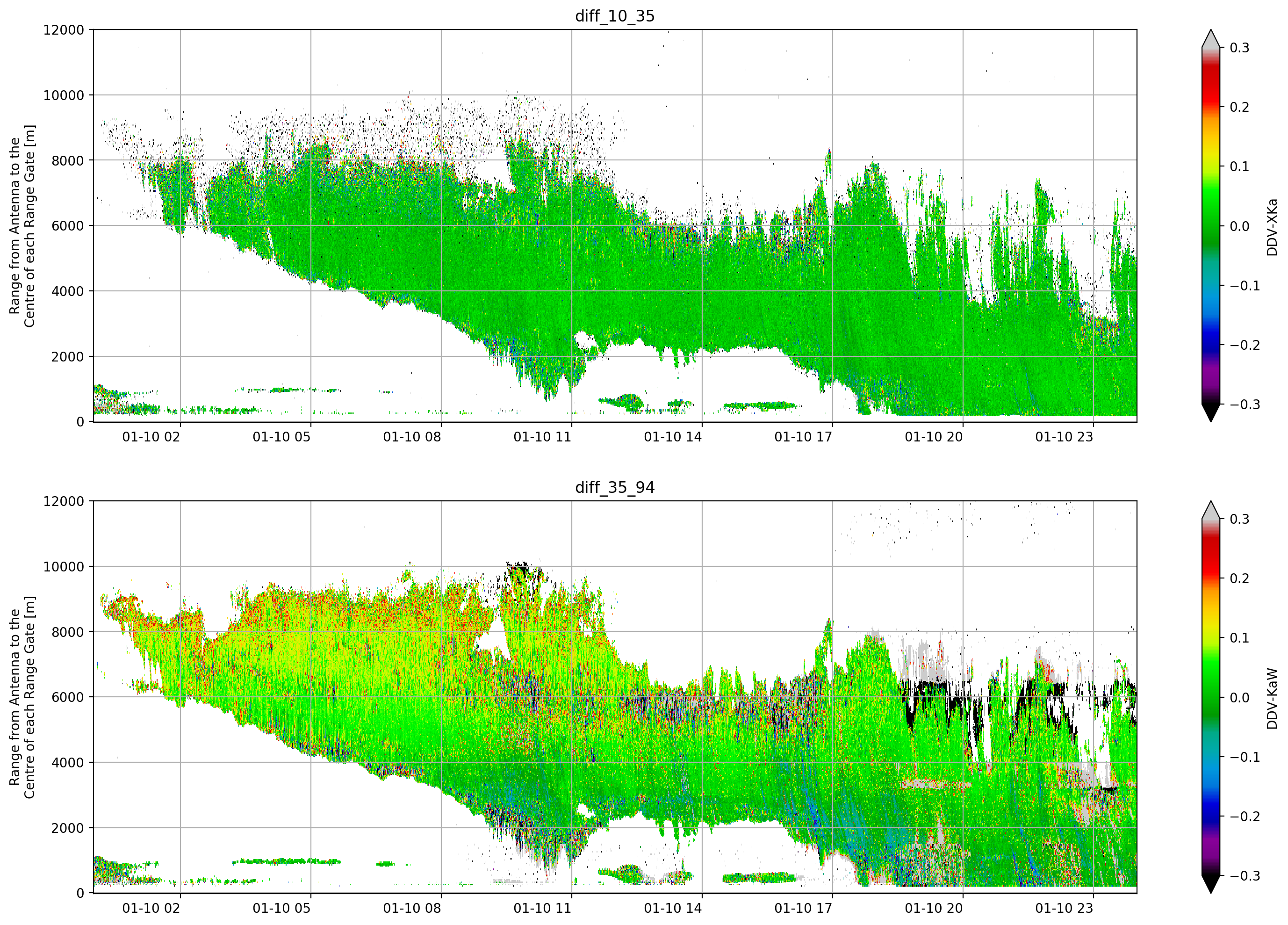
Task: Click the 01-10 20 tick label in lower plot
Action: 934,908
